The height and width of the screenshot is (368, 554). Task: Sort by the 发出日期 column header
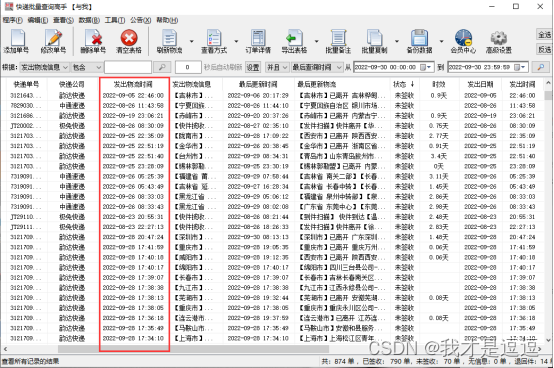coord(480,84)
